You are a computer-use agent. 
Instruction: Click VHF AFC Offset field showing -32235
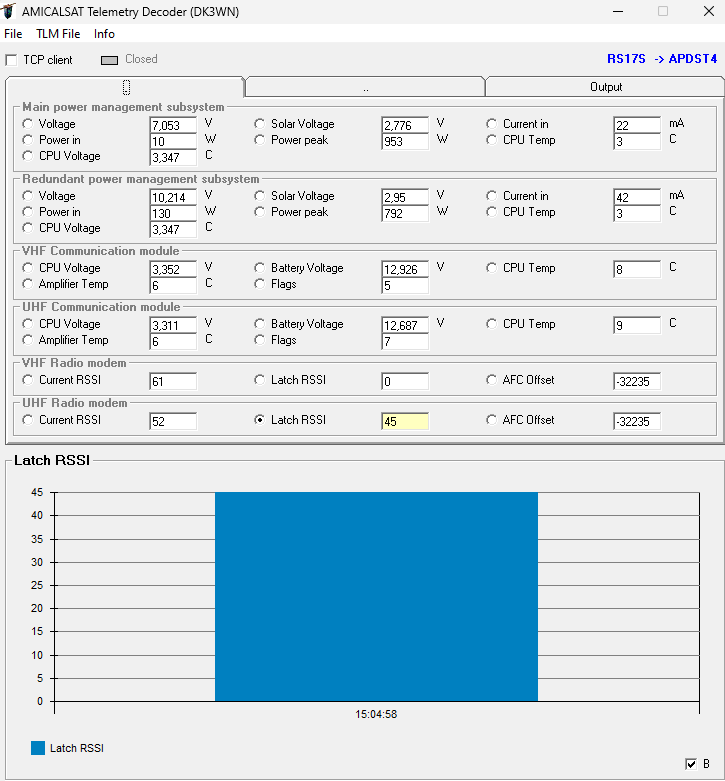(637, 382)
